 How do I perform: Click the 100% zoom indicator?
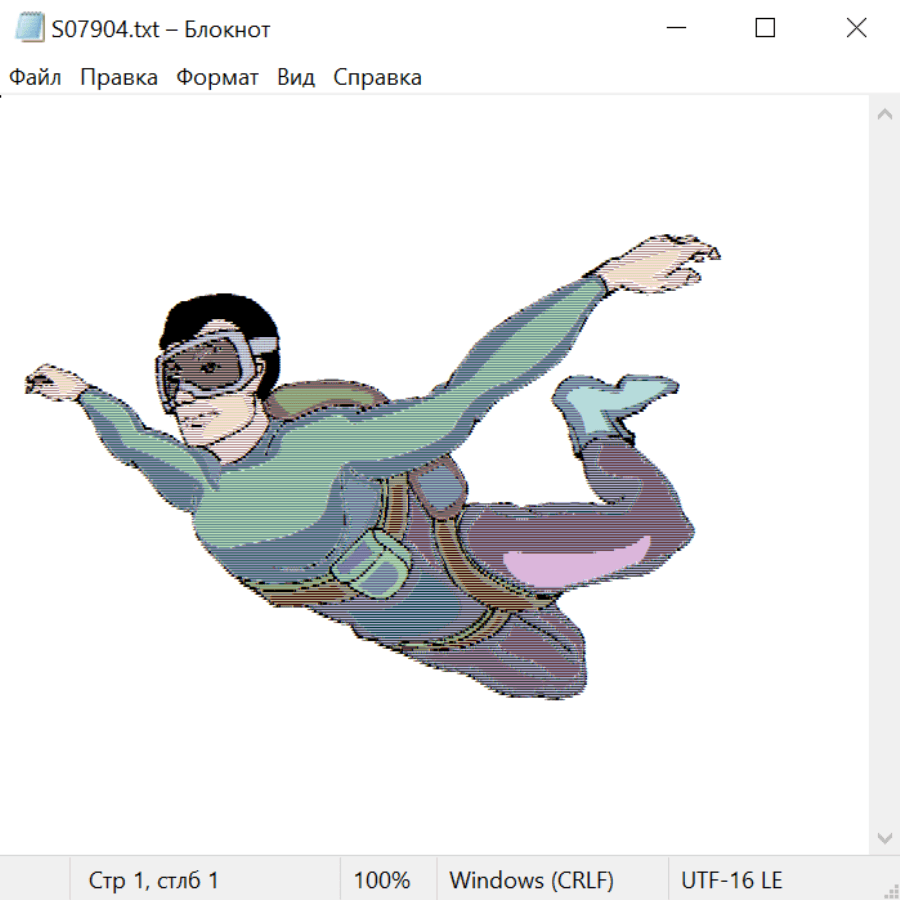pos(382,881)
